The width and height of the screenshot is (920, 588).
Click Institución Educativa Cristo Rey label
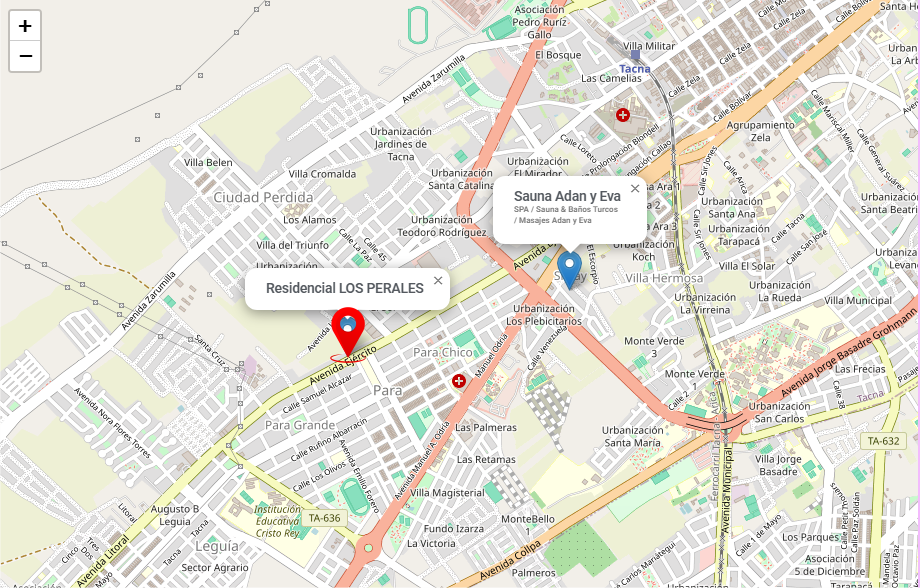pos(278,521)
